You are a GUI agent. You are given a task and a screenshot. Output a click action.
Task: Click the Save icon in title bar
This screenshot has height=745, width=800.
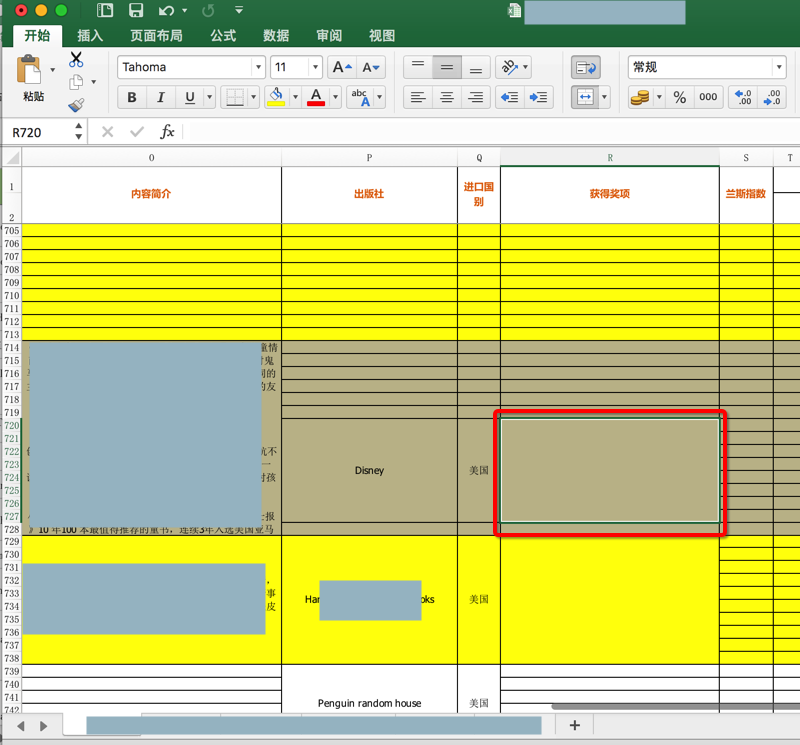click(x=135, y=11)
